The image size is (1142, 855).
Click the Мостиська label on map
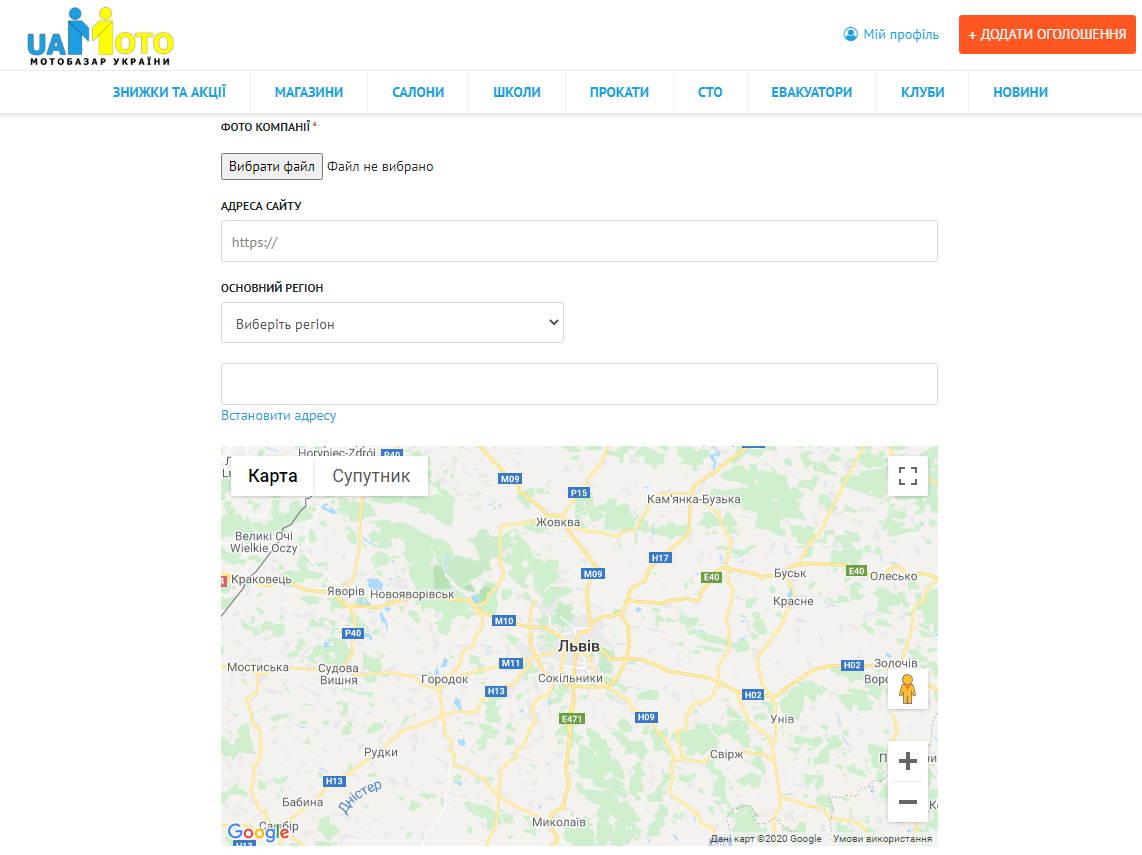[258, 667]
